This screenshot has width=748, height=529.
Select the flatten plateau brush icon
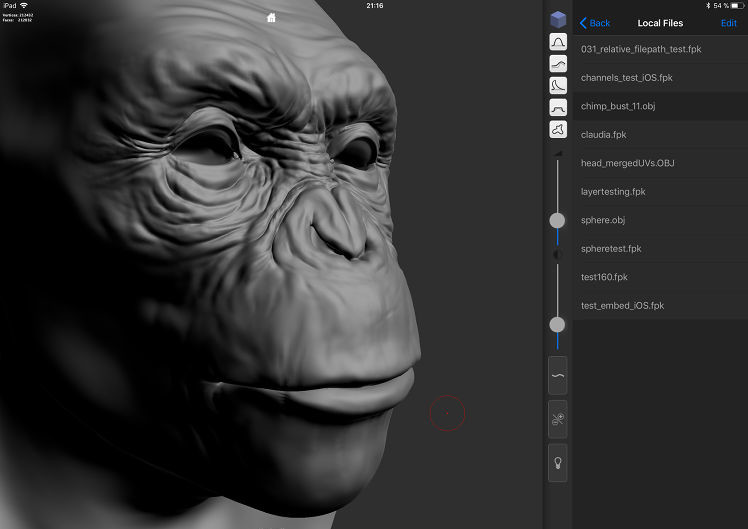click(558, 107)
